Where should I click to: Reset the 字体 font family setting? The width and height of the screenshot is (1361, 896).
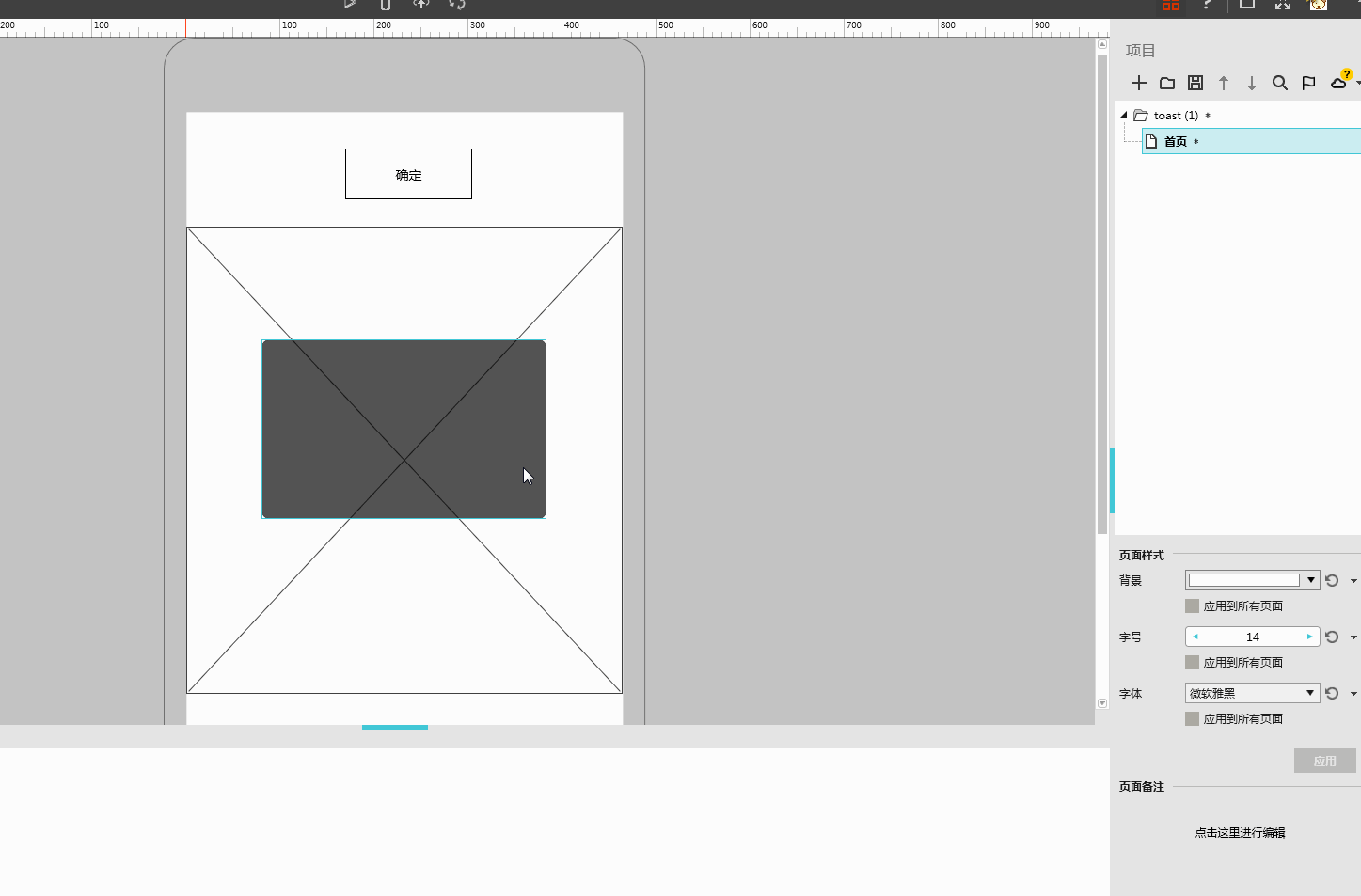pyautogui.click(x=1332, y=693)
